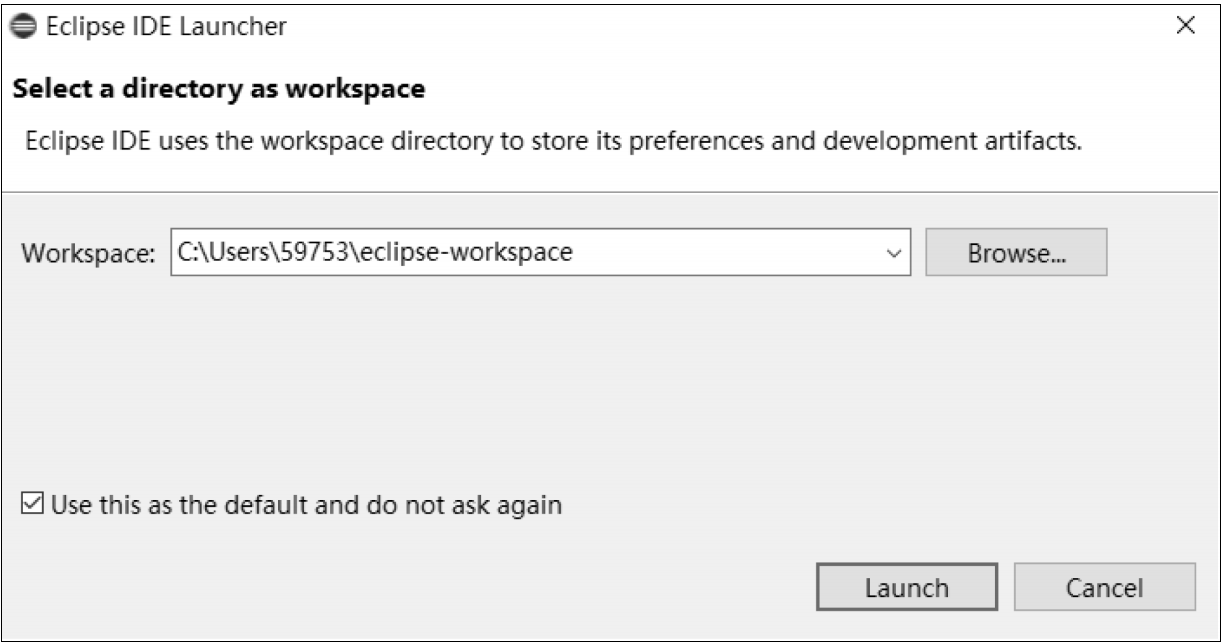This screenshot has width=1222, height=642.
Task: Click blank title bar space beside the title
Action: tap(700, 28)
